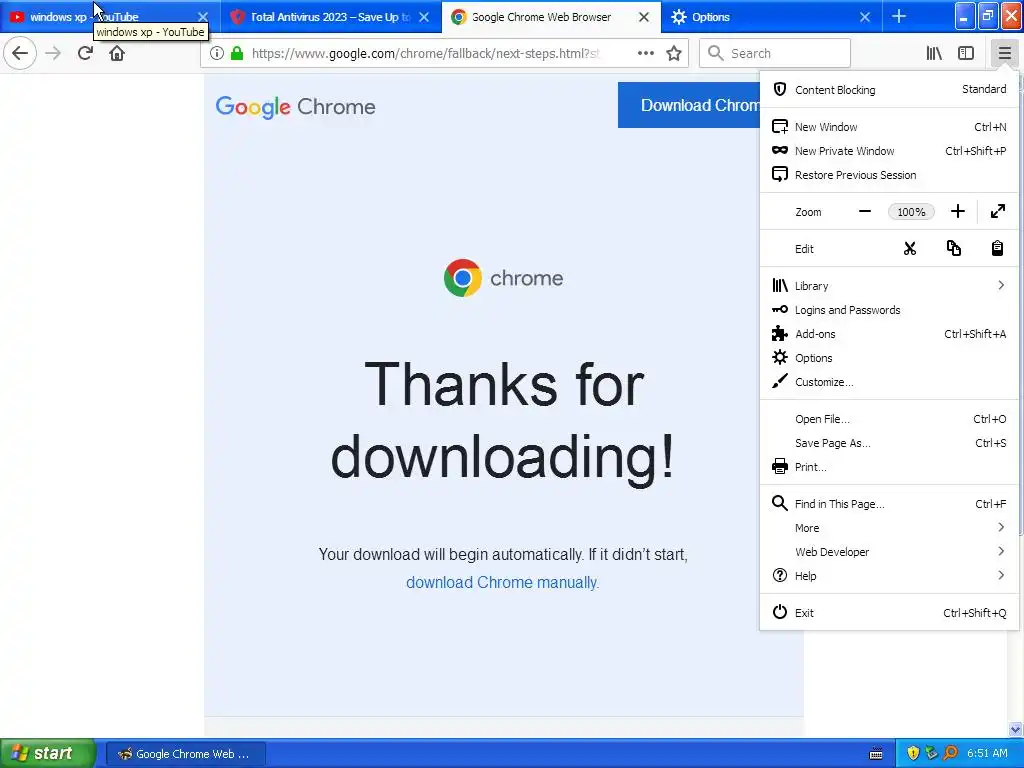Close the Options tab
This screenshot has width=1024, height=768.
tap(865, 17)
